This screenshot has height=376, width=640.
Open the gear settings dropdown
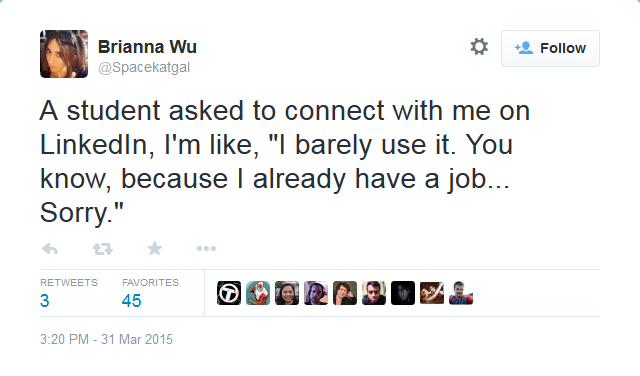(x=479, y=47)
